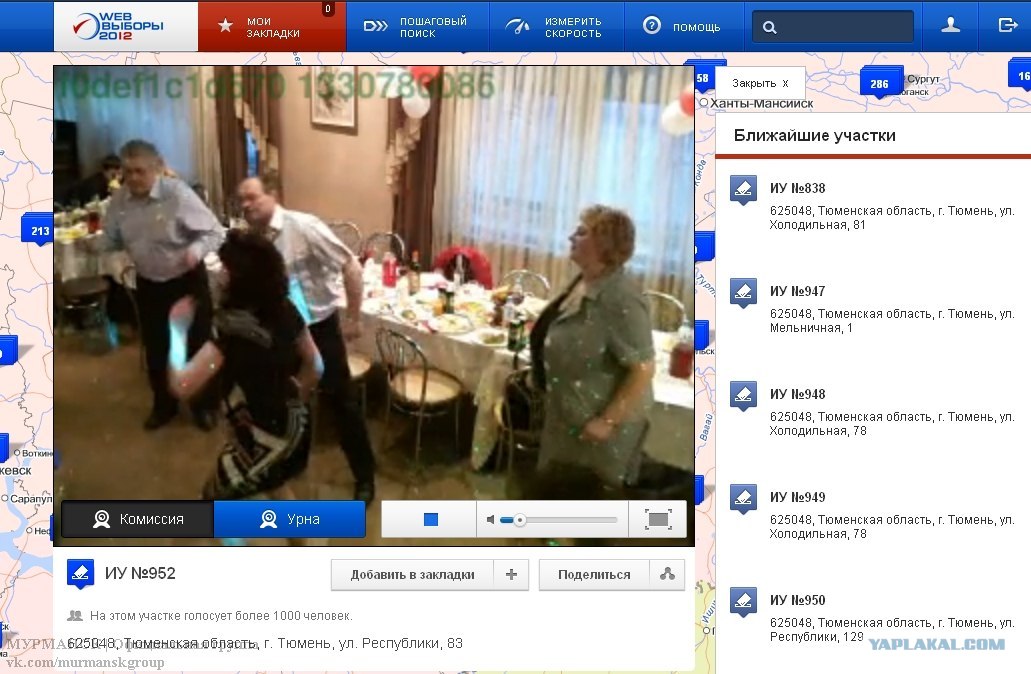Click the search input field
1031x674 pixels.
(832, 27)
